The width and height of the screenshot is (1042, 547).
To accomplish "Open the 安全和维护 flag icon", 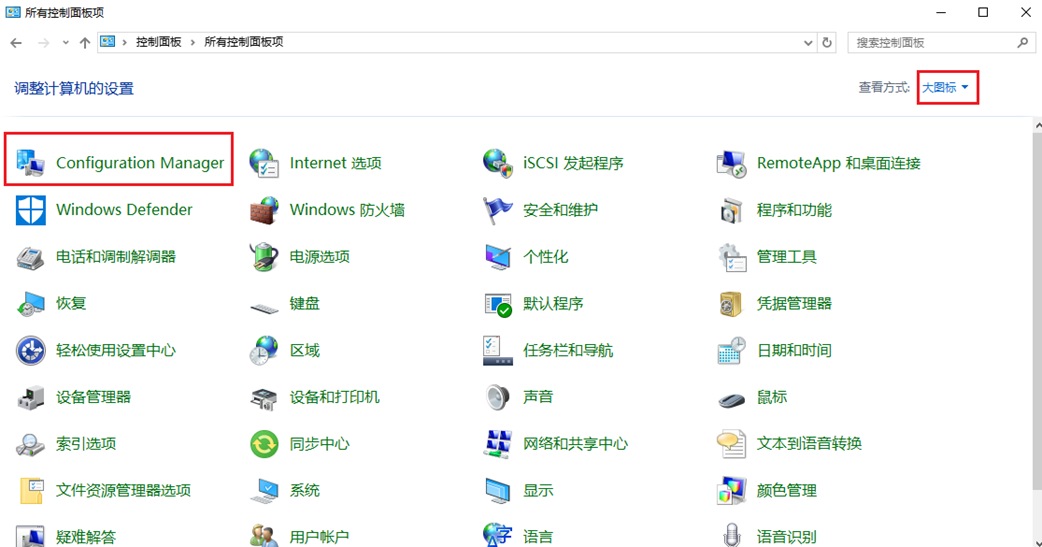I will coord(498,210).
